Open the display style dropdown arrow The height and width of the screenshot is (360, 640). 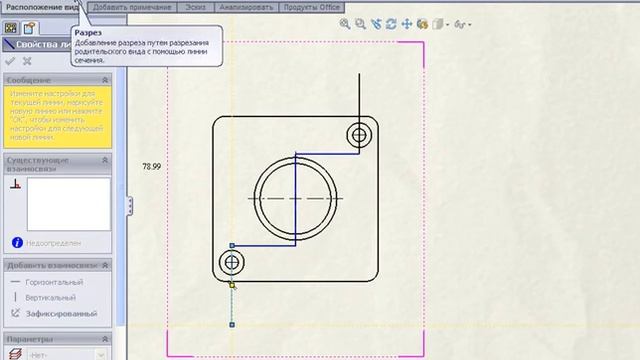[x=447, y=25]
